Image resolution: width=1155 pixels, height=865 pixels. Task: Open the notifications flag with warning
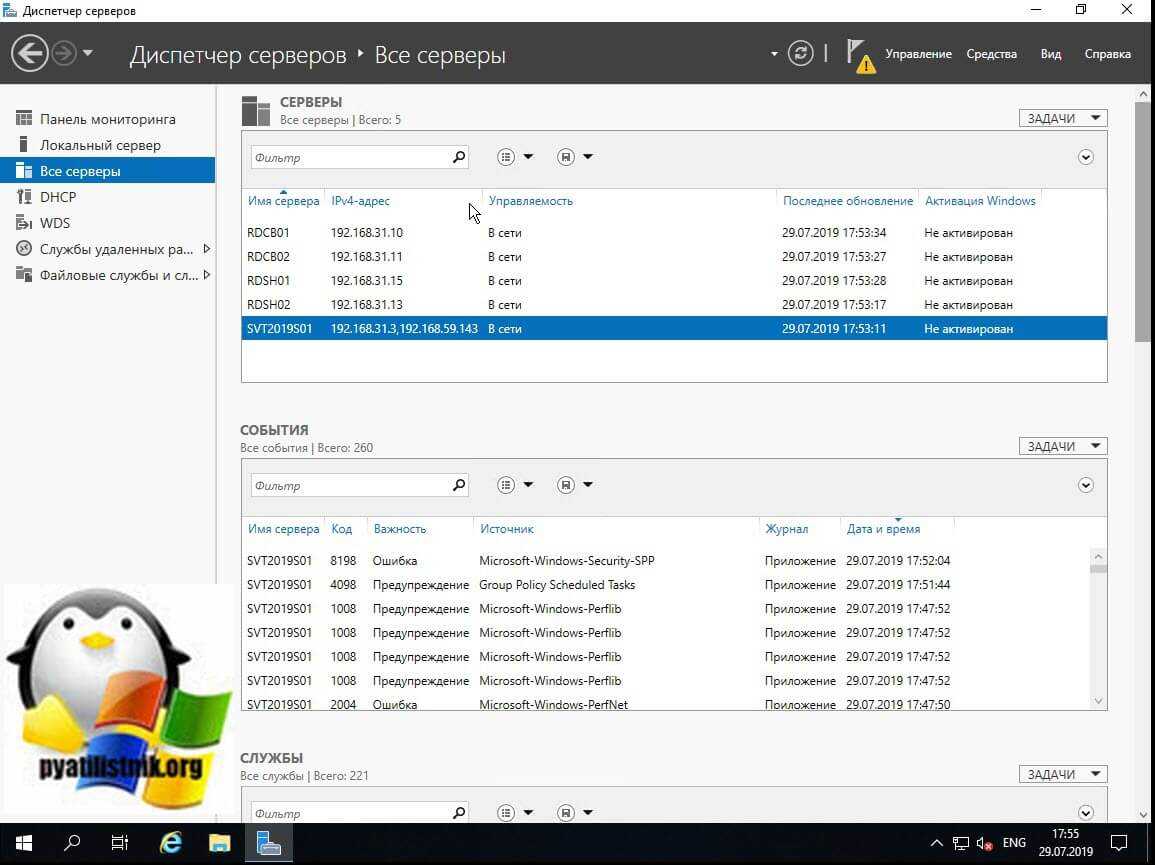coord(858,54)
